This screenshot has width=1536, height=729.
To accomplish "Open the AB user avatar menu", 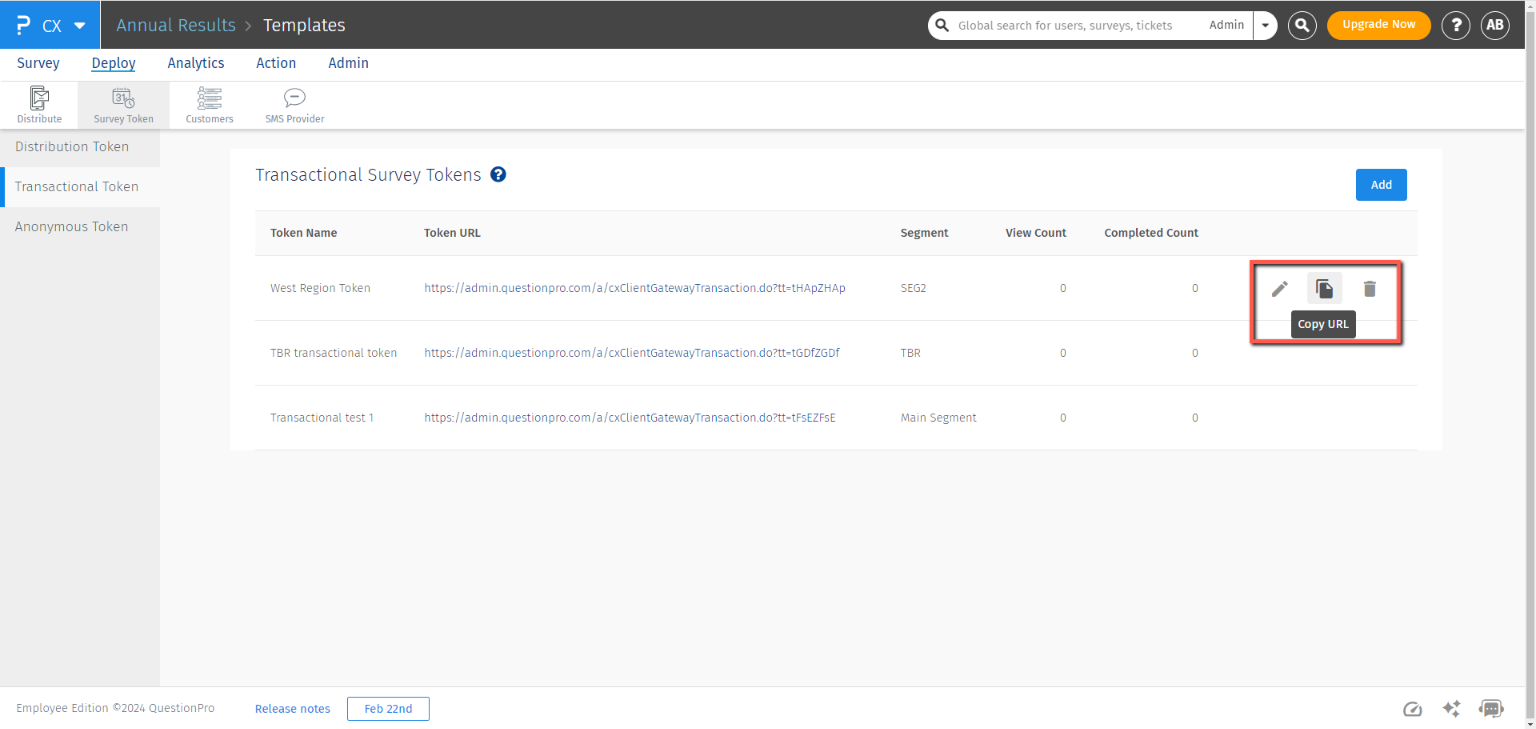I will coord(1494,25).
